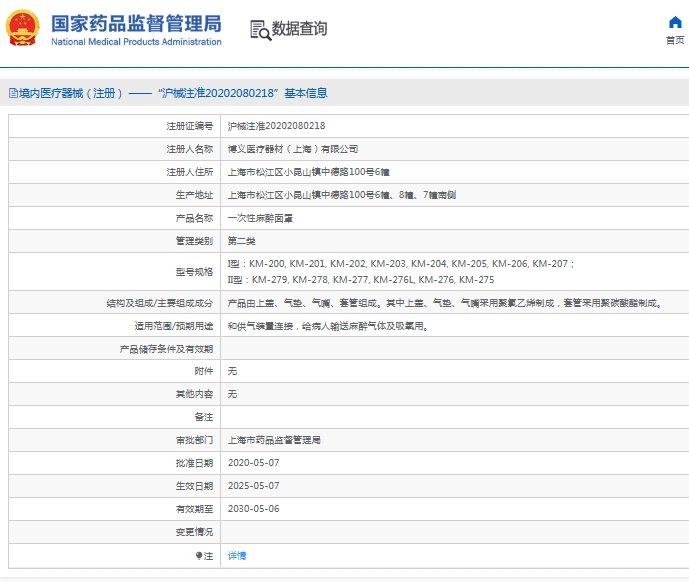Click the 注册证编号 row label
This screenshot has height=582, width=689.
click(x=189, y=126)
